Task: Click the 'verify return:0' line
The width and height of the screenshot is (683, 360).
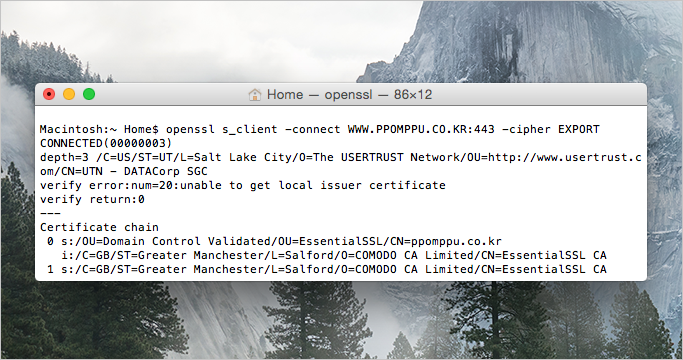Action: [92, 199]
